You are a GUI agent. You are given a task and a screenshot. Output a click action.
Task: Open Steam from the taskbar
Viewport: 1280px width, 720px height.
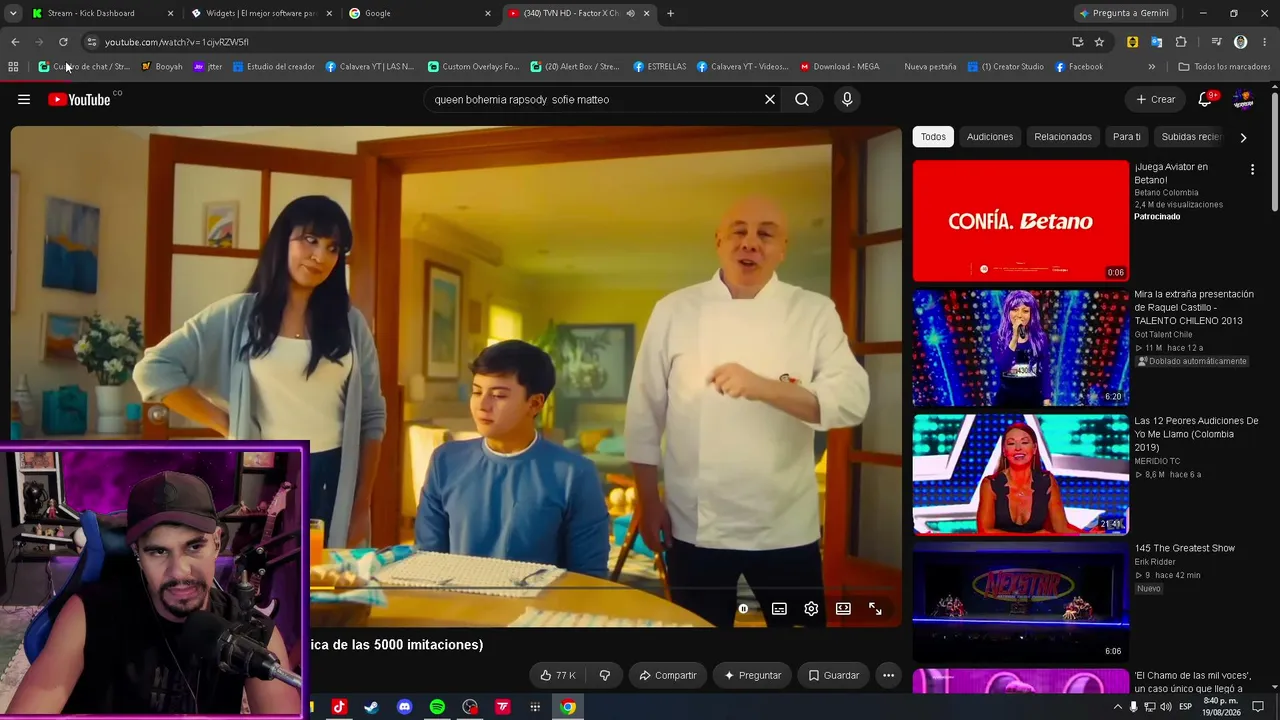tap(371, 707)
